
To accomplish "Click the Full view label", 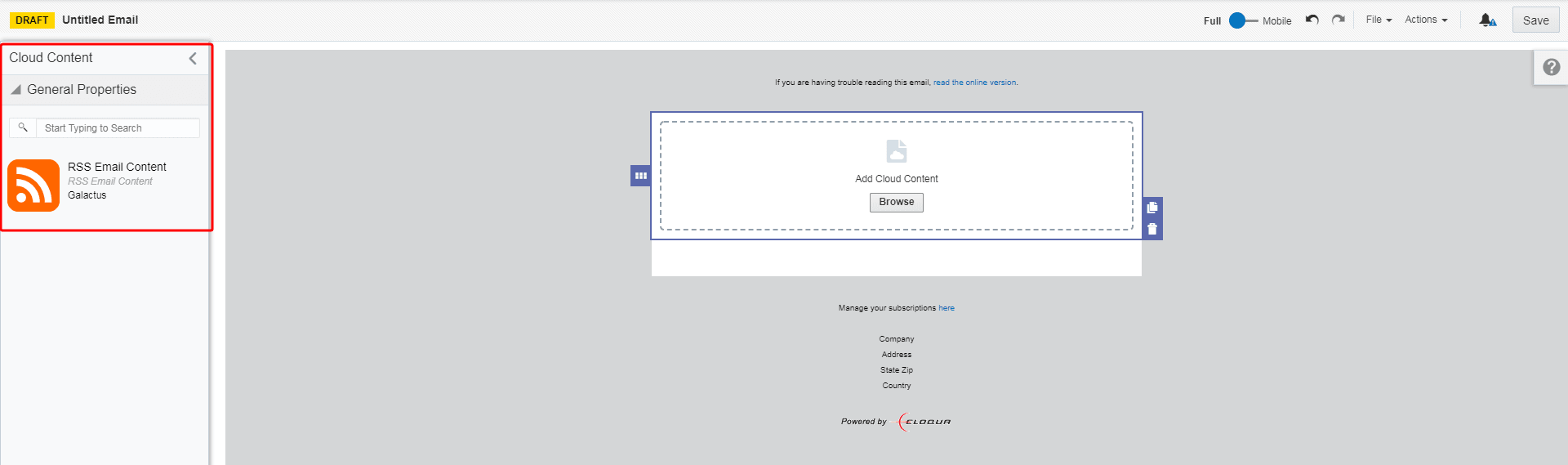I will pos(1212,21).
